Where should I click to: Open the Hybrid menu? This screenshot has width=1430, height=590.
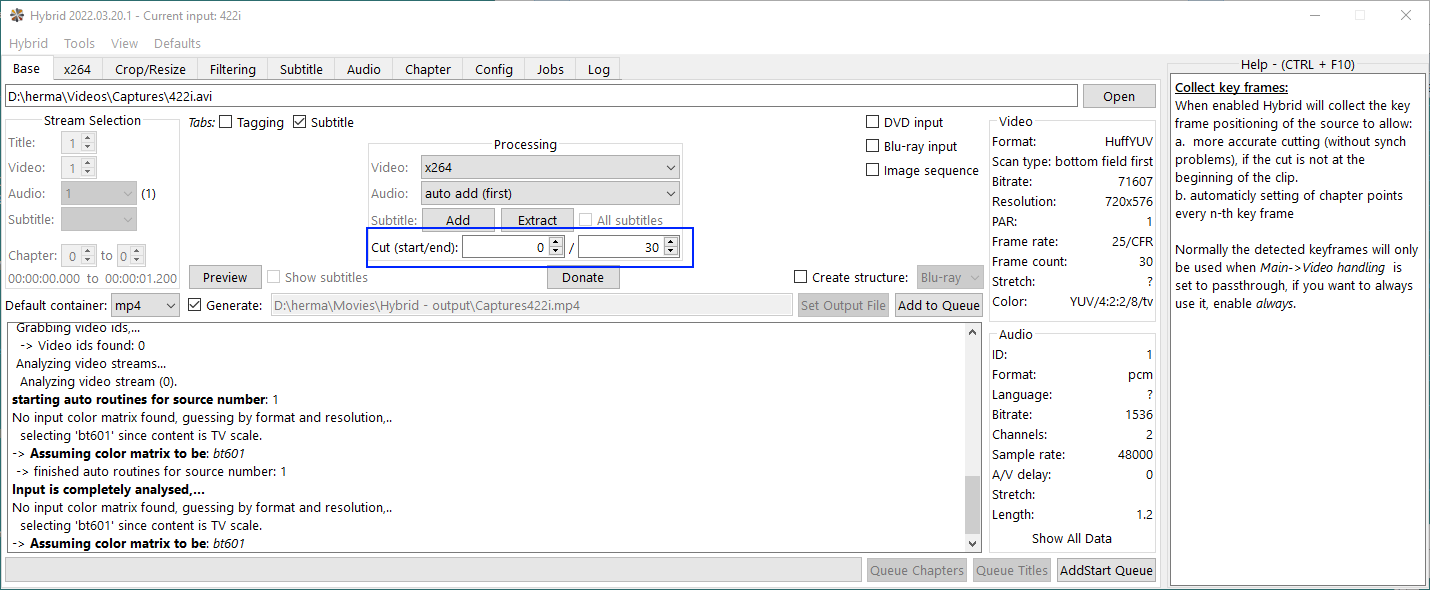click(28, 43)
